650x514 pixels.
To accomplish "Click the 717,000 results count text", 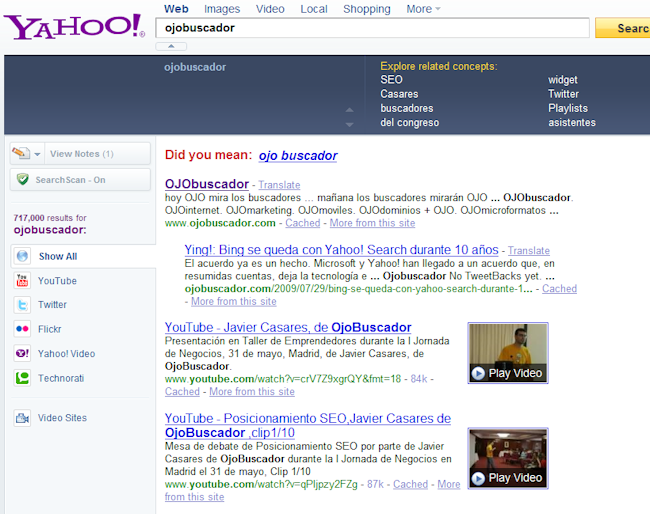I will click(x=50, y=218).
